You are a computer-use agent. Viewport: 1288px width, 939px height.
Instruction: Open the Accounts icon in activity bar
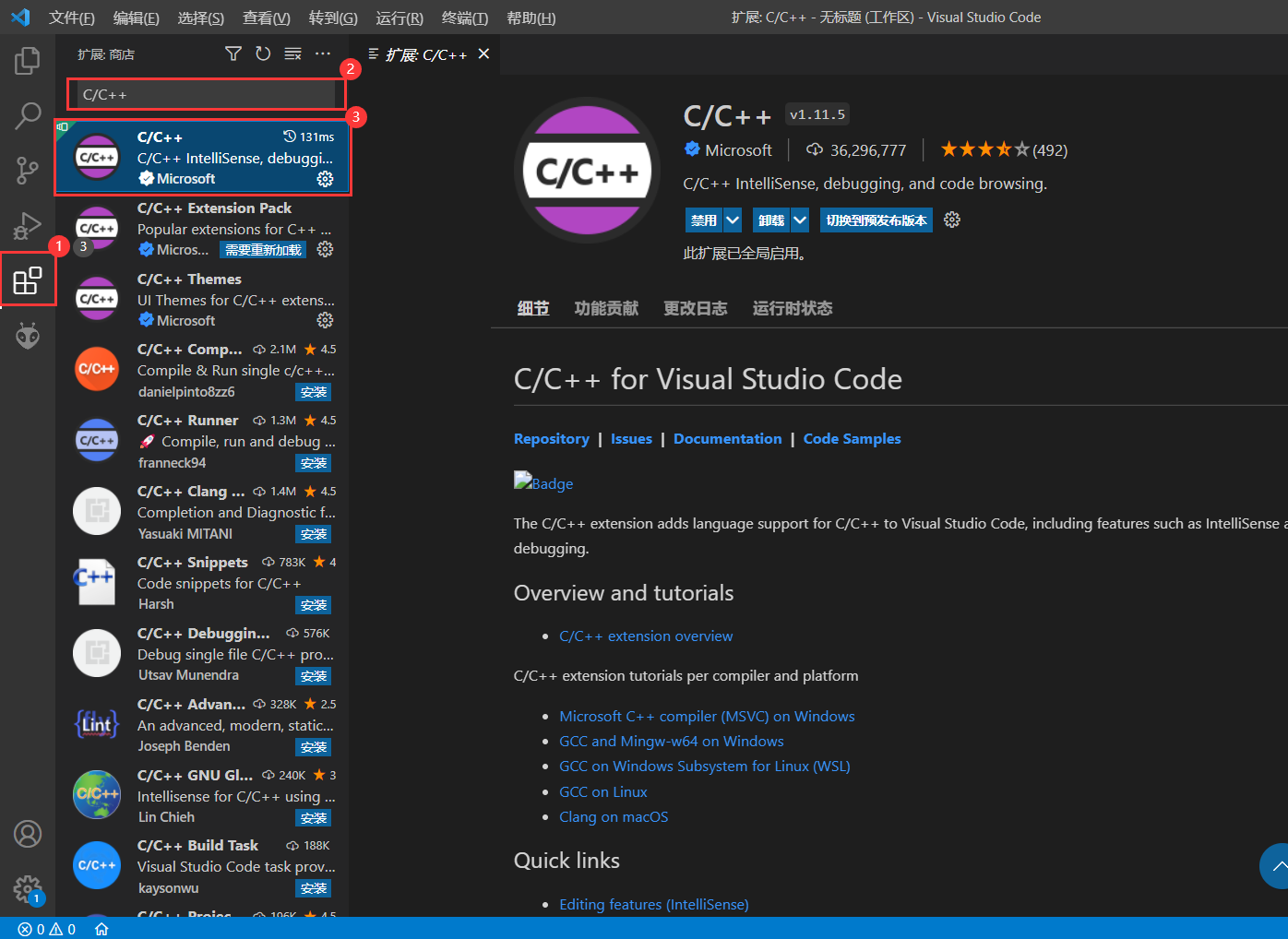(28, 834)
